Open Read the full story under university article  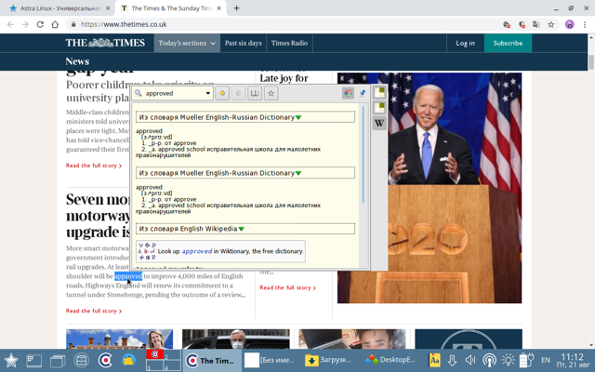(x=94, y=166)
